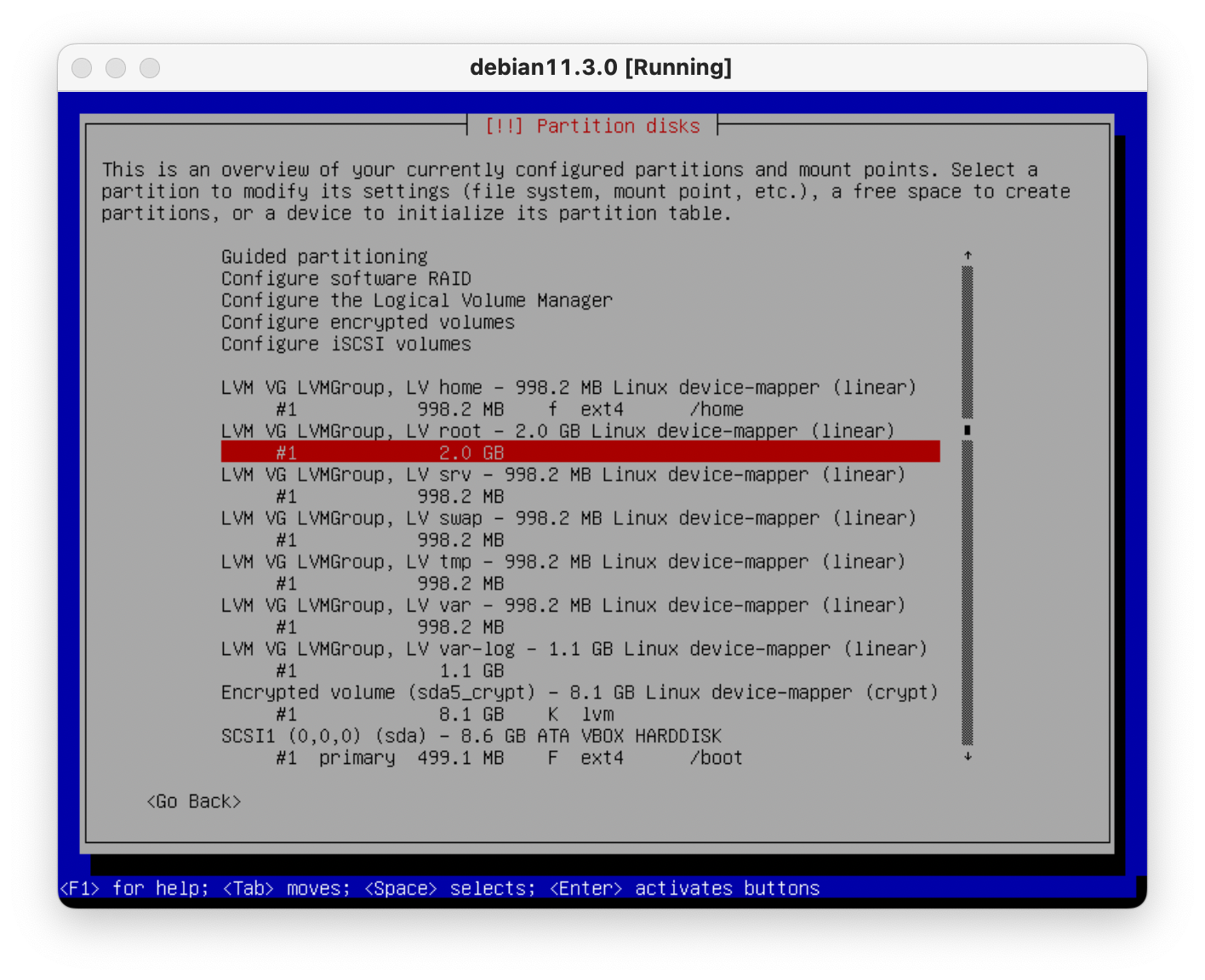1205x980 pixels.
Task: Choose LV var-log 1.1 GB partition row
Action: pyautogui.click(x=390, y=671)
